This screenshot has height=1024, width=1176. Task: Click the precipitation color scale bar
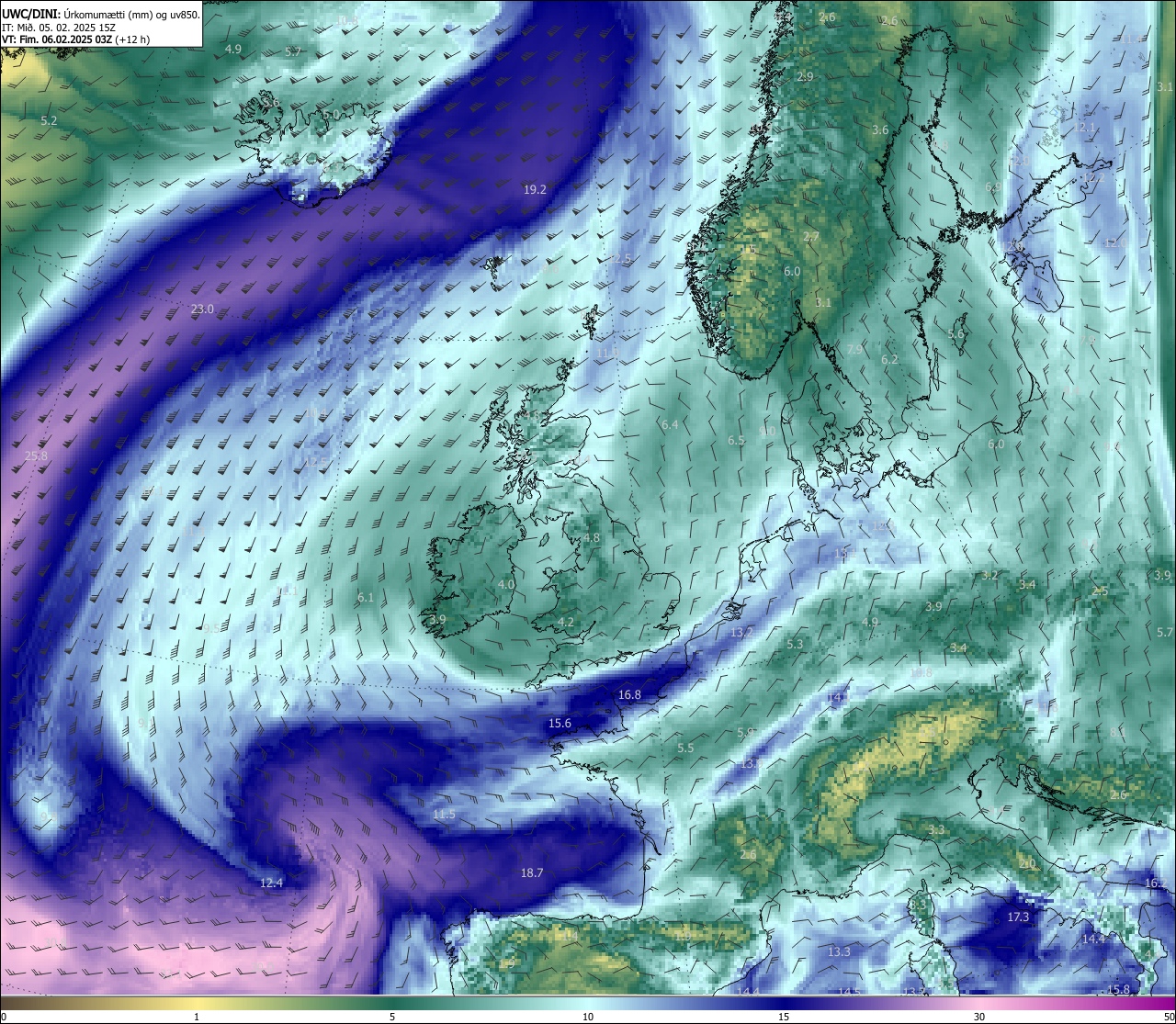(x=588, y=1002)
